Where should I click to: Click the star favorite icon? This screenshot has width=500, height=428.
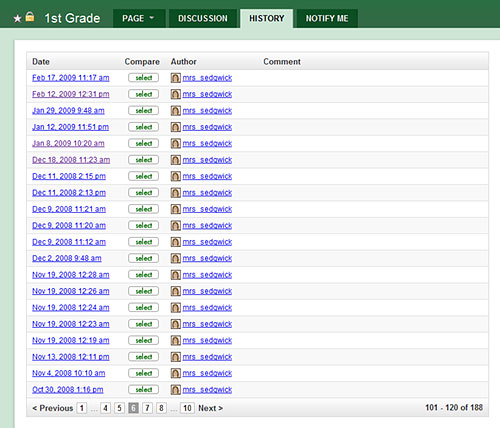[17, 19]
